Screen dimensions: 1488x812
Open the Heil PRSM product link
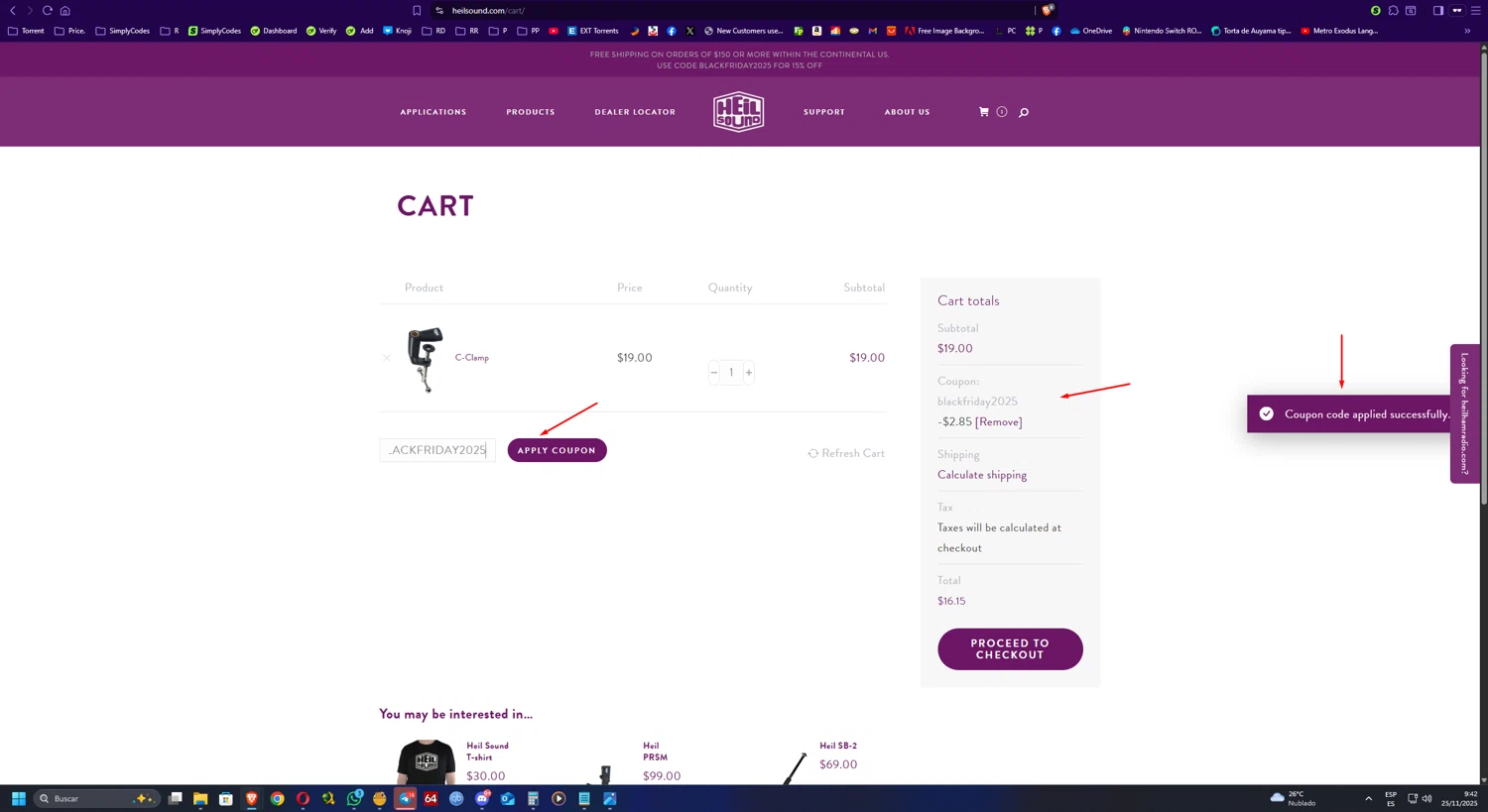click(655, 752)
